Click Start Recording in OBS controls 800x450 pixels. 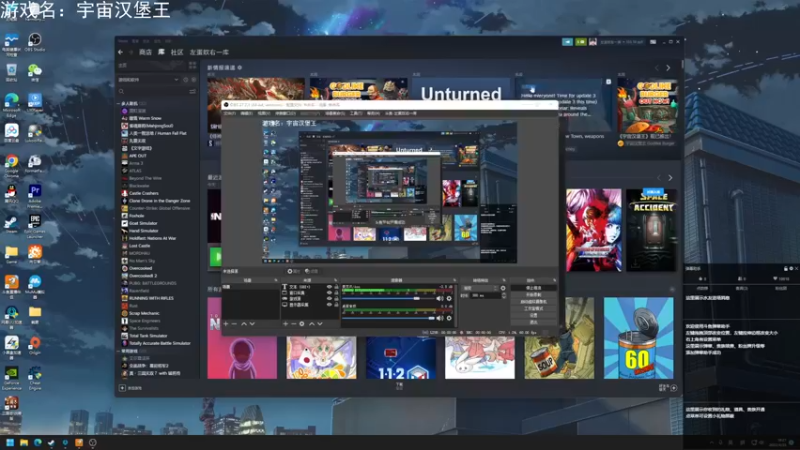pos(533,295)
